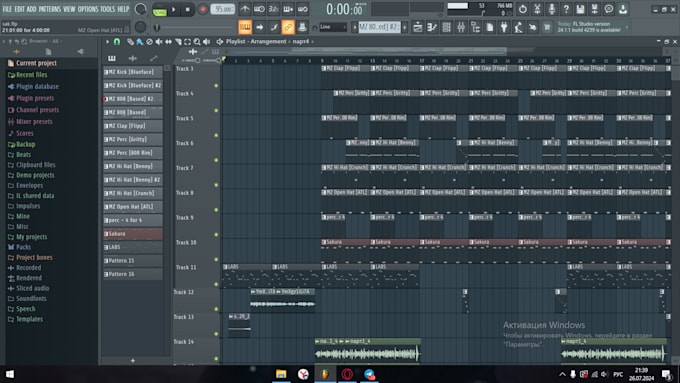This screenshot has width=680, height=383.
Task: Expand the news panel arrow
Action: click(627, 27)
